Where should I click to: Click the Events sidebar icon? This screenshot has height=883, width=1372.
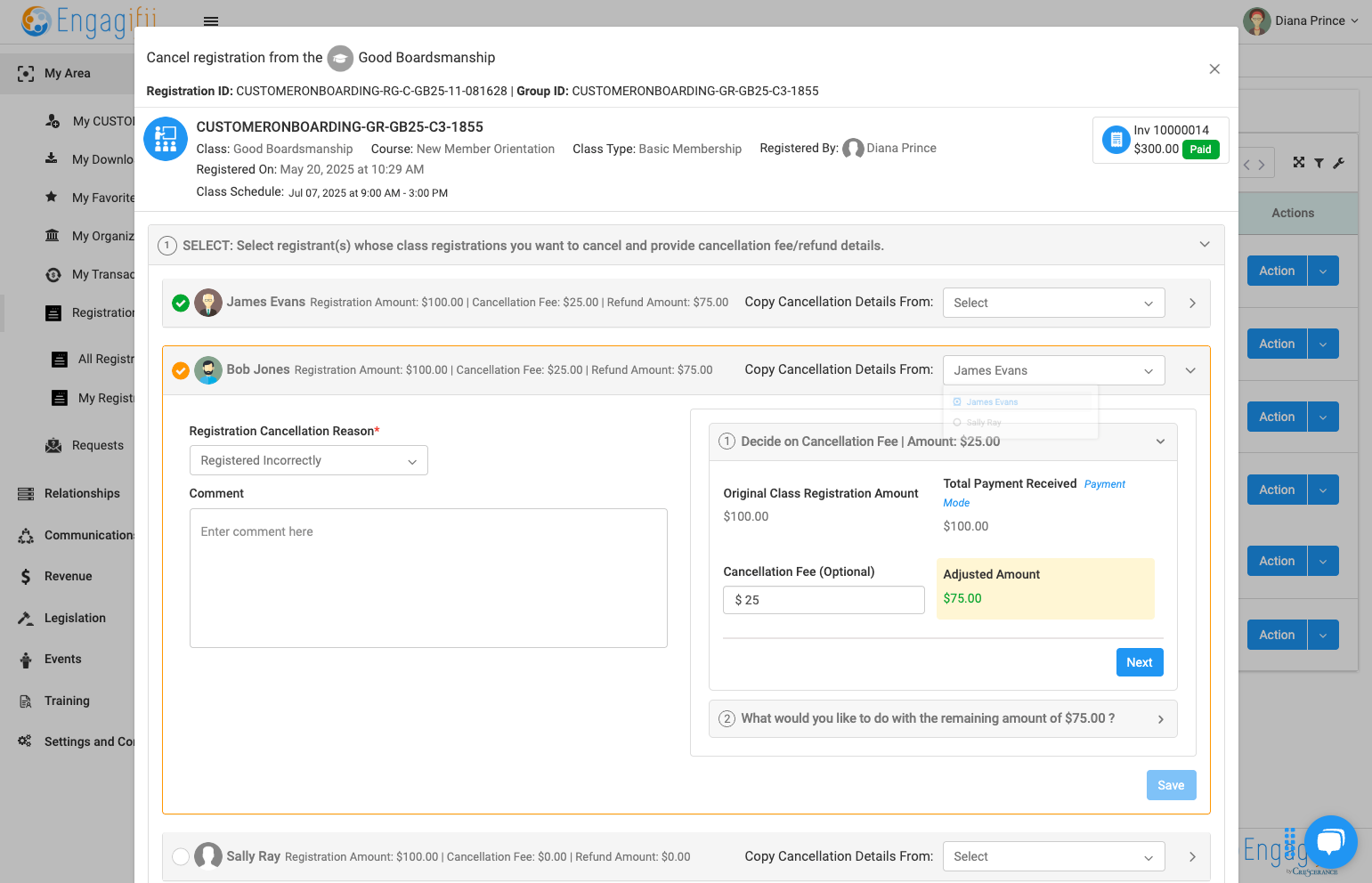click(x=26, y=660)
